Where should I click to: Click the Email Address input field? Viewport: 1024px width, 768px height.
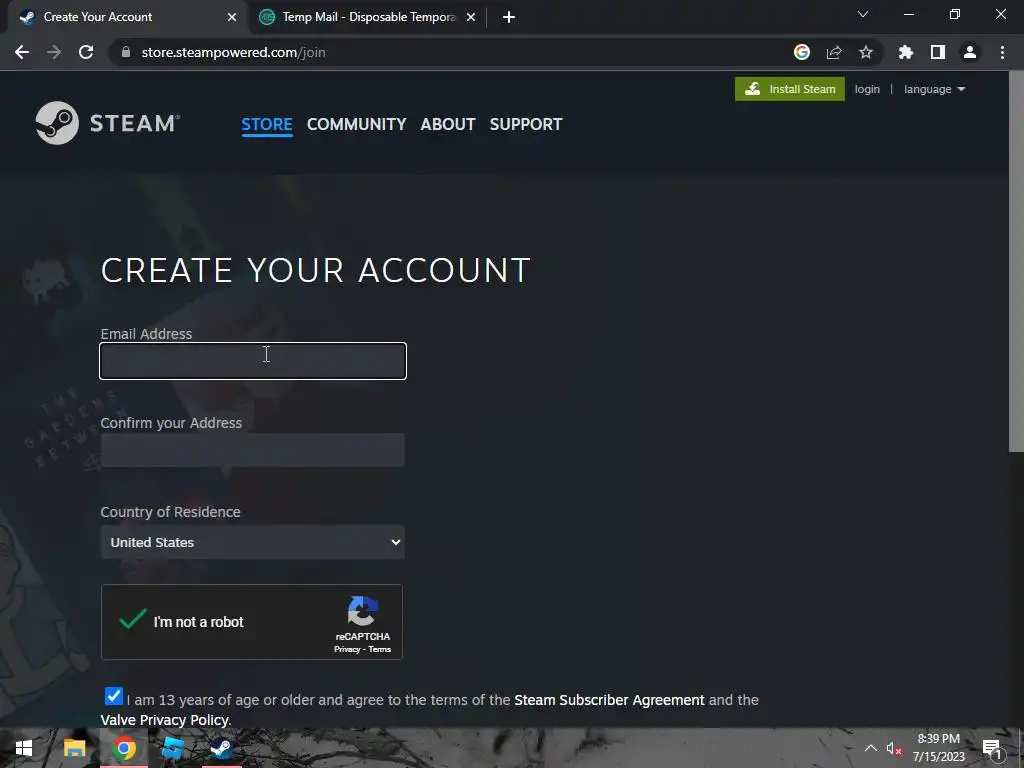[253, 361]
